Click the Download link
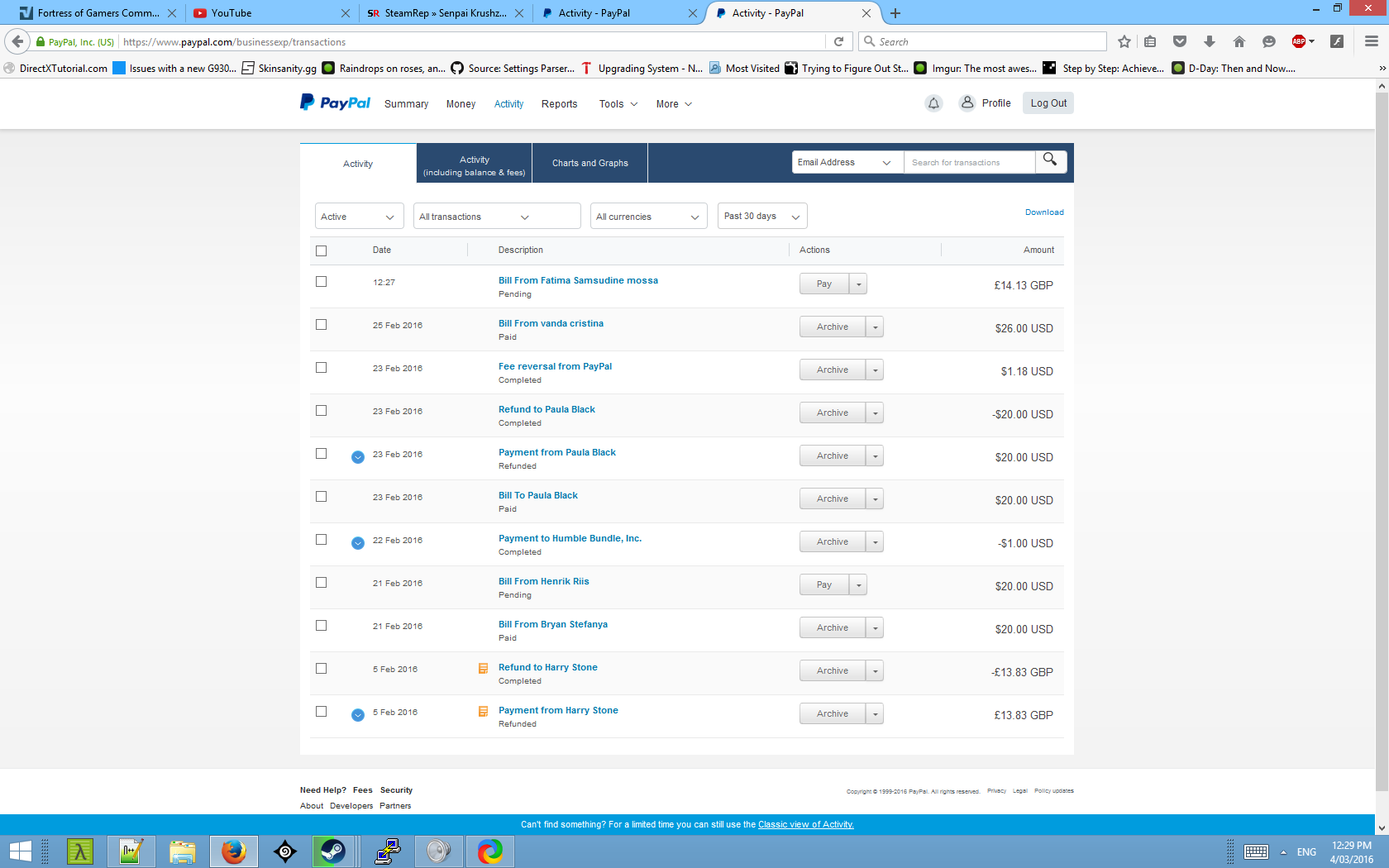 (1044, 212)
